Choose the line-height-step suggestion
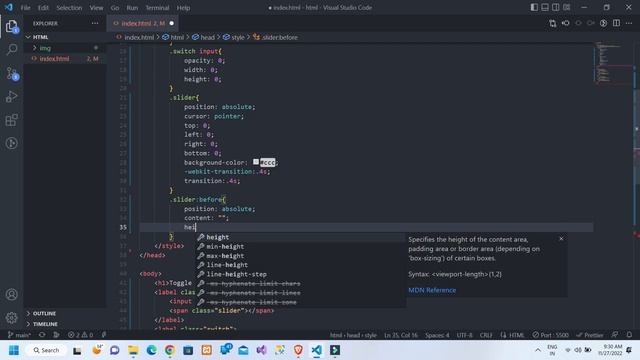The height and width of the screenshot is (360, 640). tap(301, 274)
